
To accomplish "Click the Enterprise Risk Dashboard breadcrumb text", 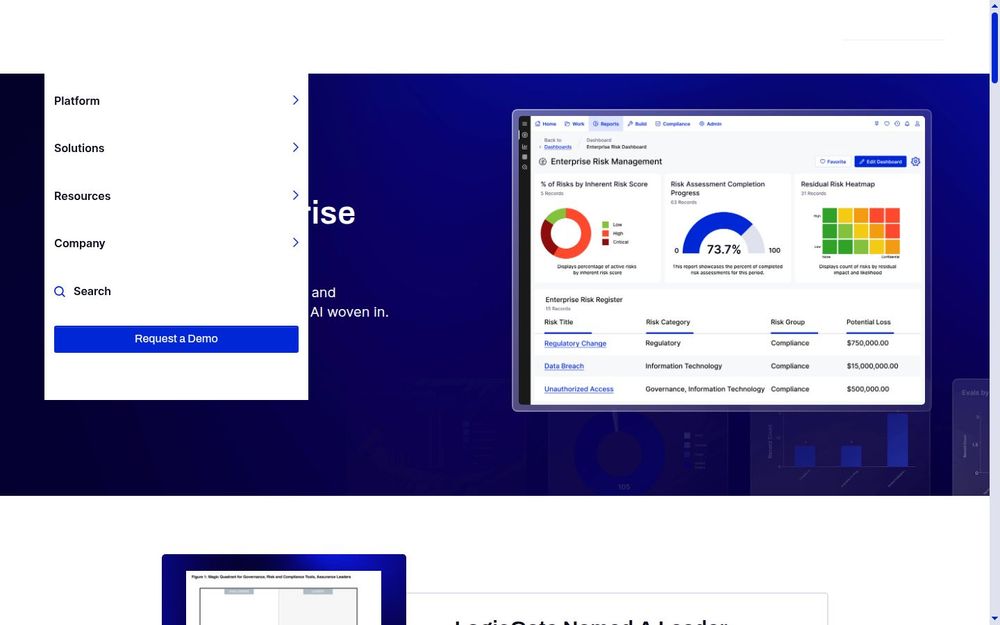I will 616,147.
